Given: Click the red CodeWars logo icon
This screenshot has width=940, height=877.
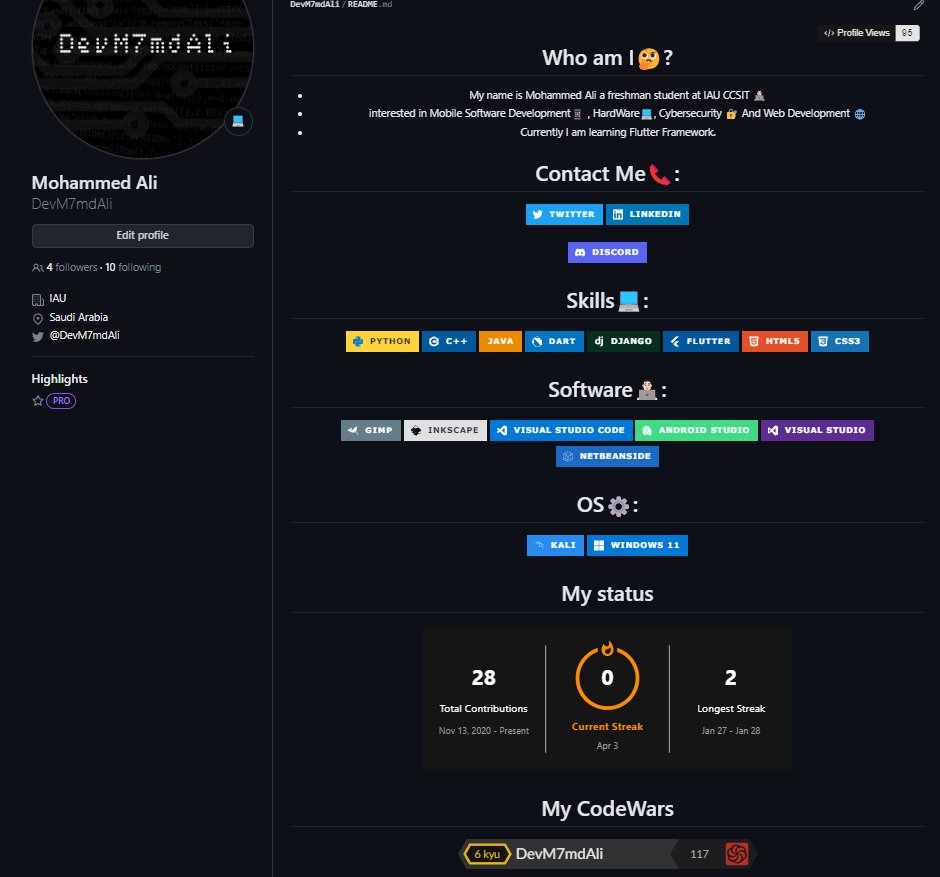Looking at the screenshot, I should (737, 854).
